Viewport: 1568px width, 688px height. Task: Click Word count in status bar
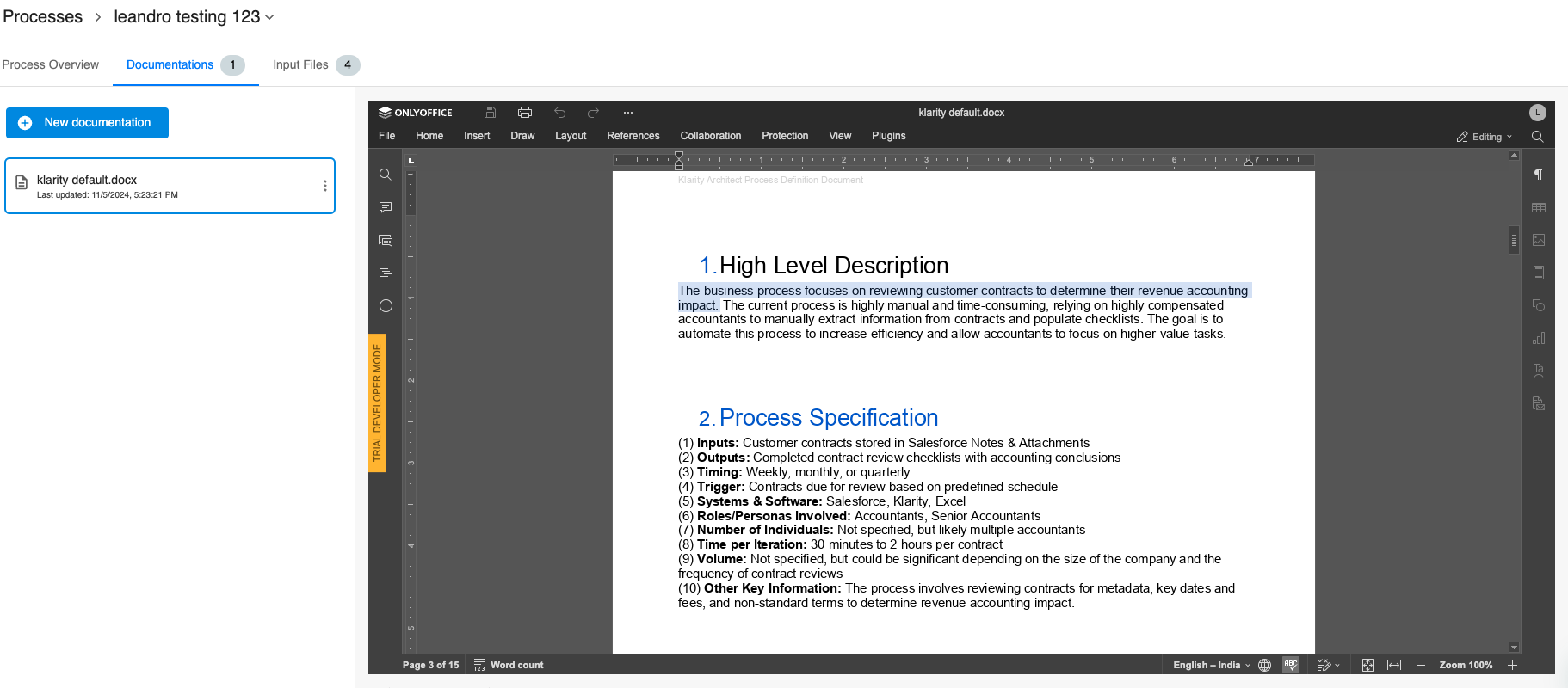click(x=509, y=665)
